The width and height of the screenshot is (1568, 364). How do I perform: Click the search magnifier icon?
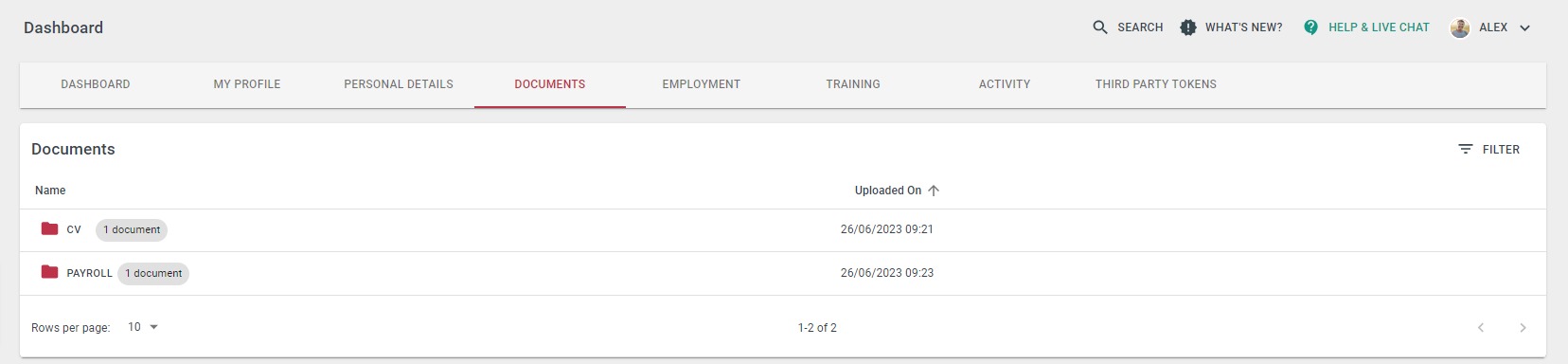(1099, 27)
